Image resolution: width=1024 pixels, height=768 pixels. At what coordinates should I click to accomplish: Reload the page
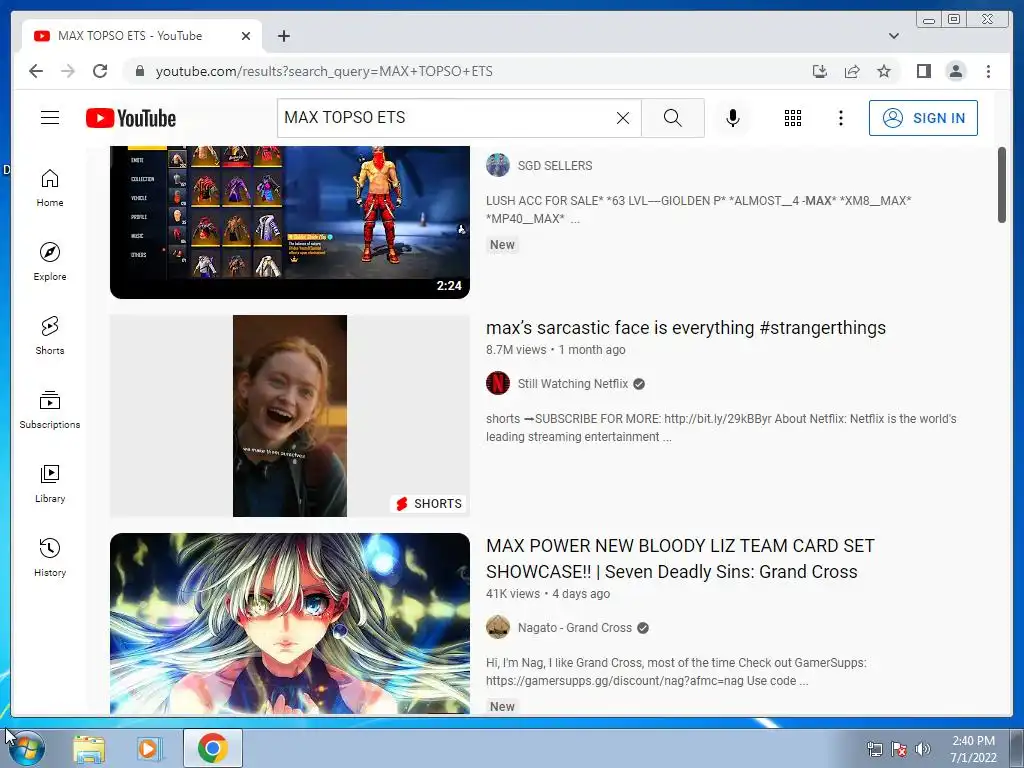[100, 71]
